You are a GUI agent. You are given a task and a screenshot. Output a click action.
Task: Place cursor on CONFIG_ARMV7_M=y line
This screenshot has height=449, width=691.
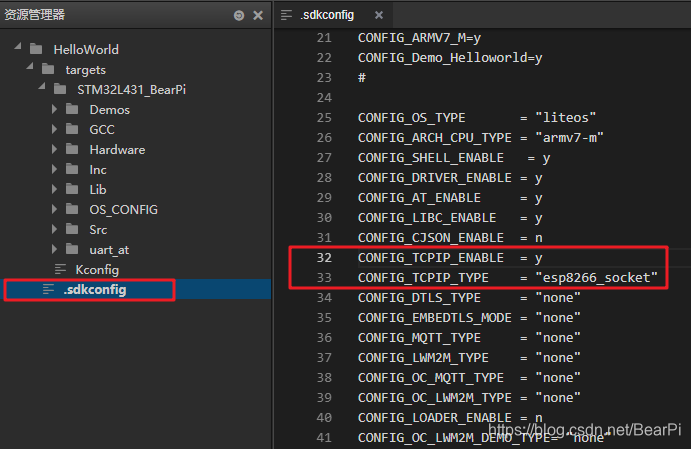coord(419,38)
